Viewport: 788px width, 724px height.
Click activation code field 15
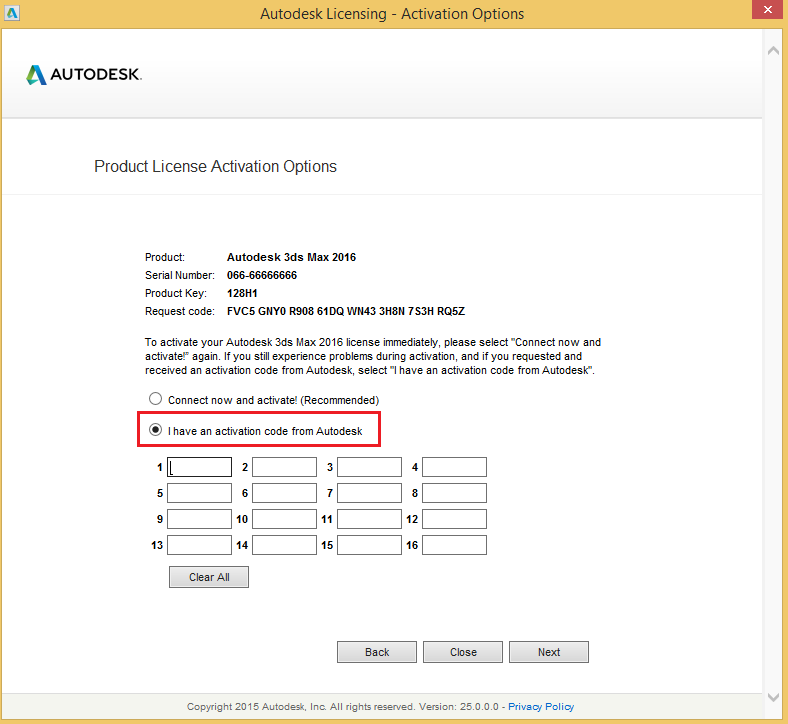point(369,545)
